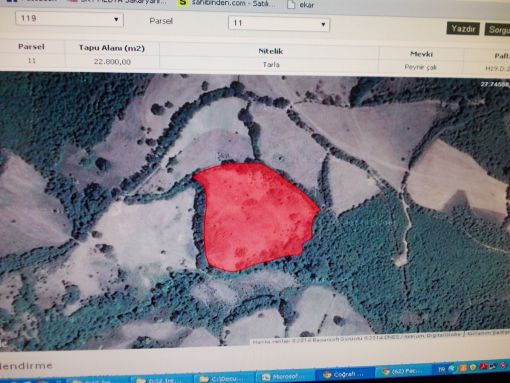The height and width of the screenshot is (383, 510).
Task: Click the Sorgu button
Action: [498, 30]
